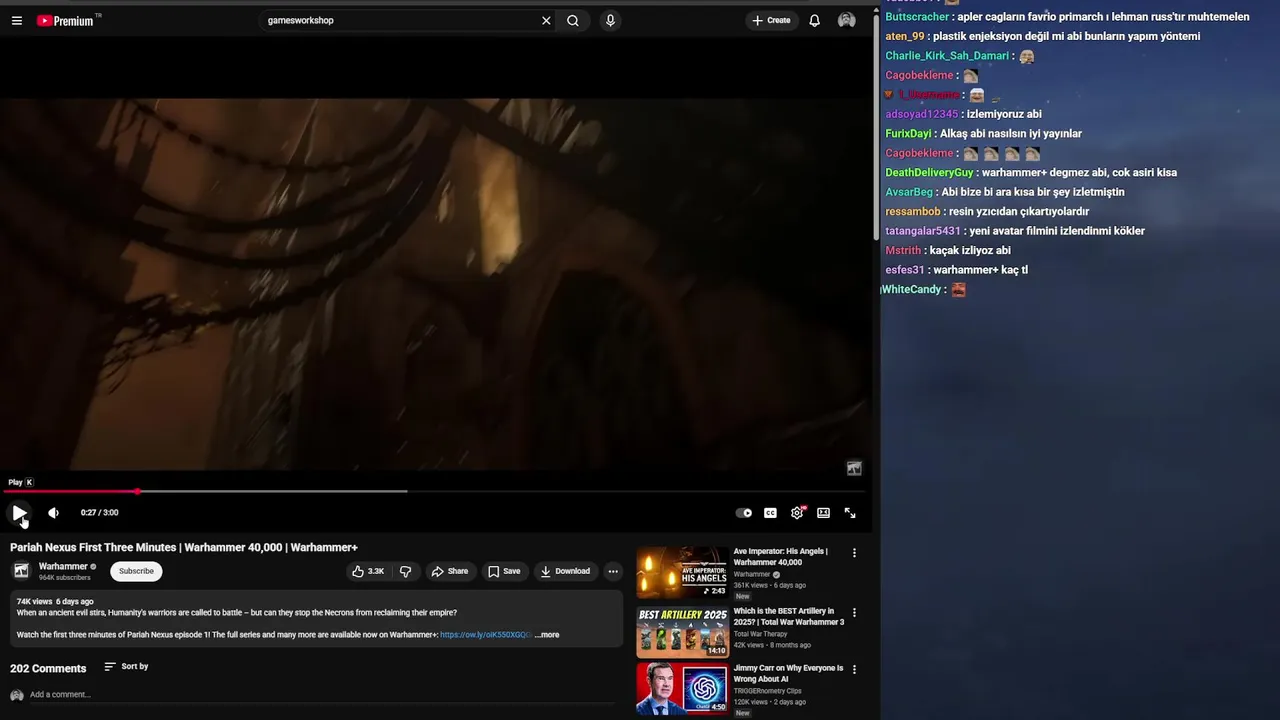Open the YouTube guide hamburger menu
The image size is (1280, 720).
click(16, 20)
